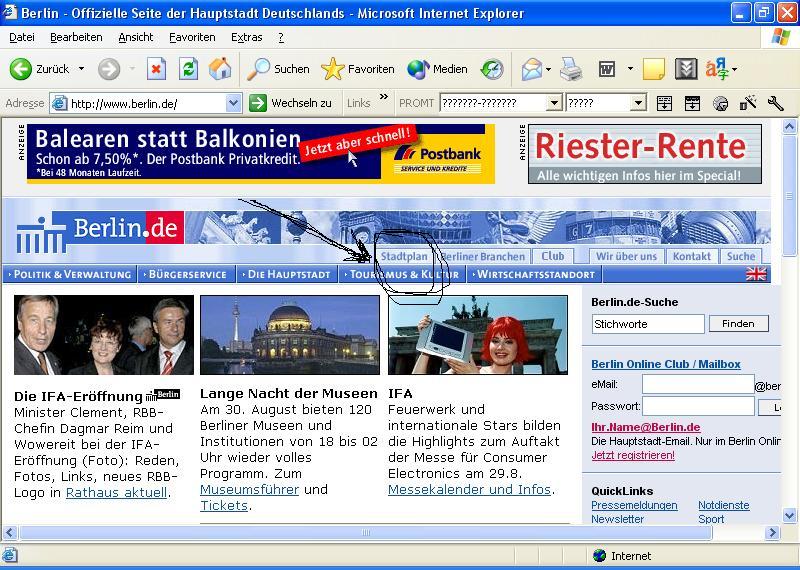
Task: Go to the browser home page icon
Action: pyautogui.click(x=220, y=69)
